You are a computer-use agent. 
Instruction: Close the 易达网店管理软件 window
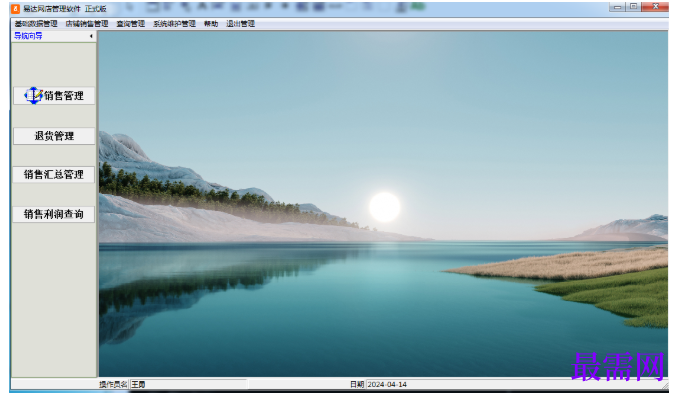(655, 7)
